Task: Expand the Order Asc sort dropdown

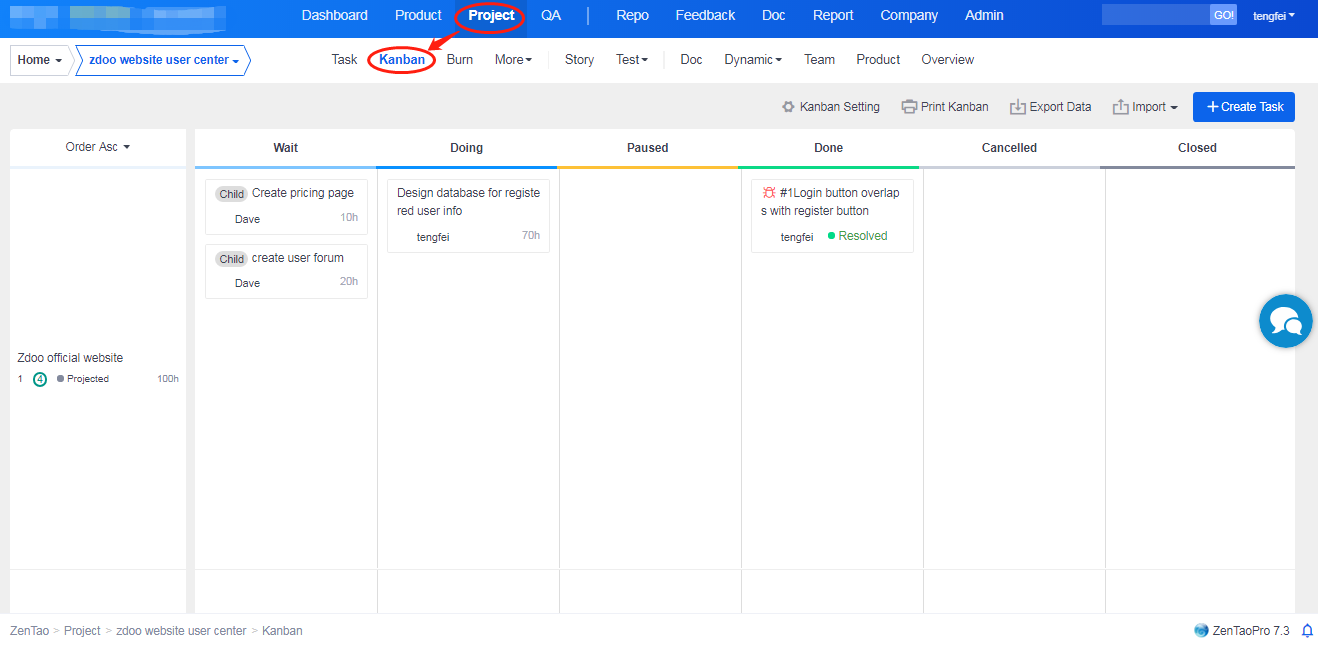Action: point(98,147)
